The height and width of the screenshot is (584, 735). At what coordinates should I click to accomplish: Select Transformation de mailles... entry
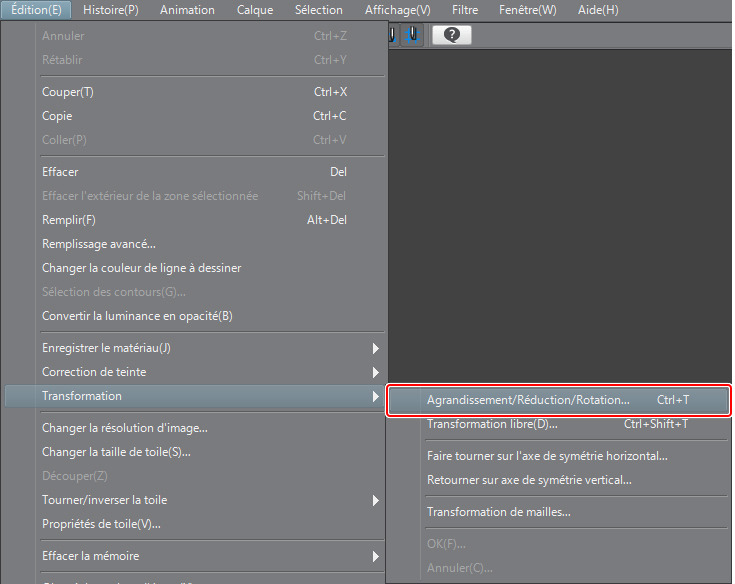558,512
